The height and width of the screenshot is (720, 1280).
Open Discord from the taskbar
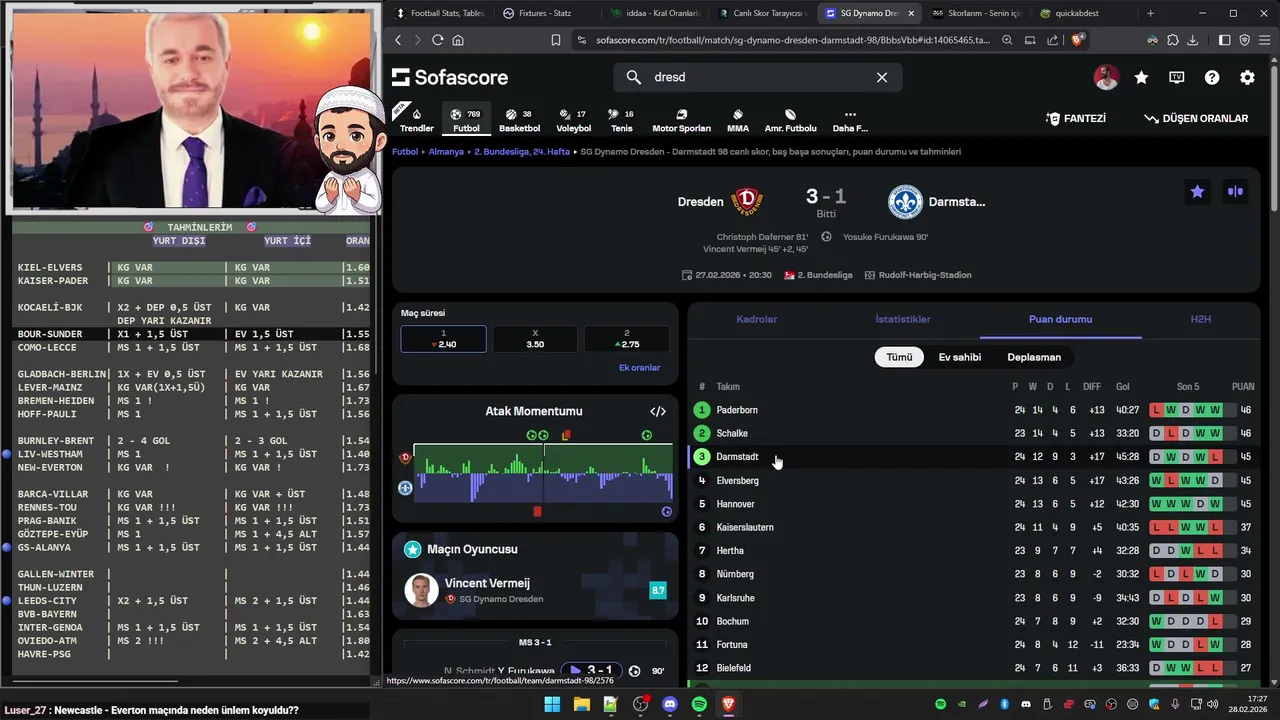coord(670,704)
